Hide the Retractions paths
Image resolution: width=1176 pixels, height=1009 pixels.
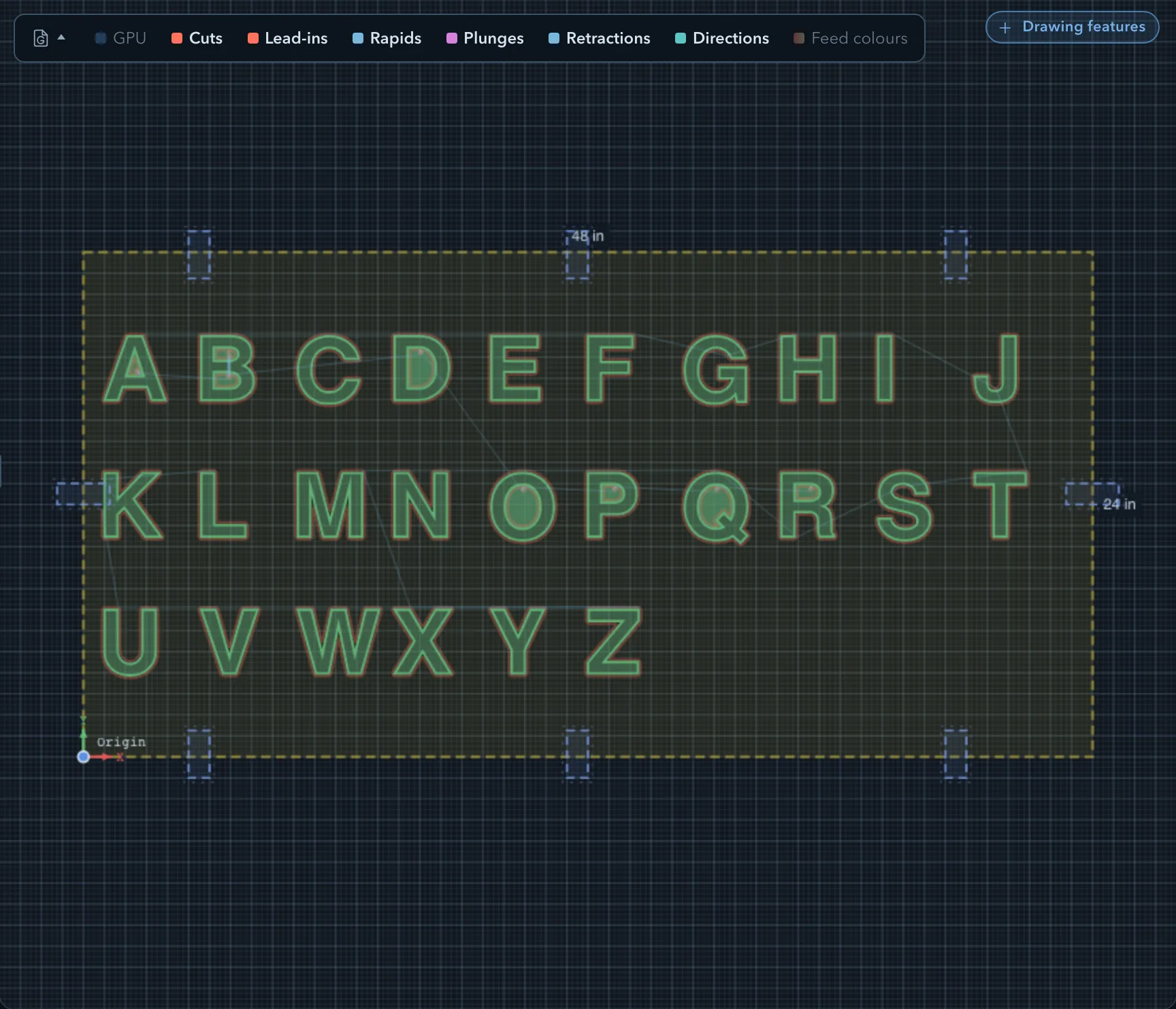(600, 38)
